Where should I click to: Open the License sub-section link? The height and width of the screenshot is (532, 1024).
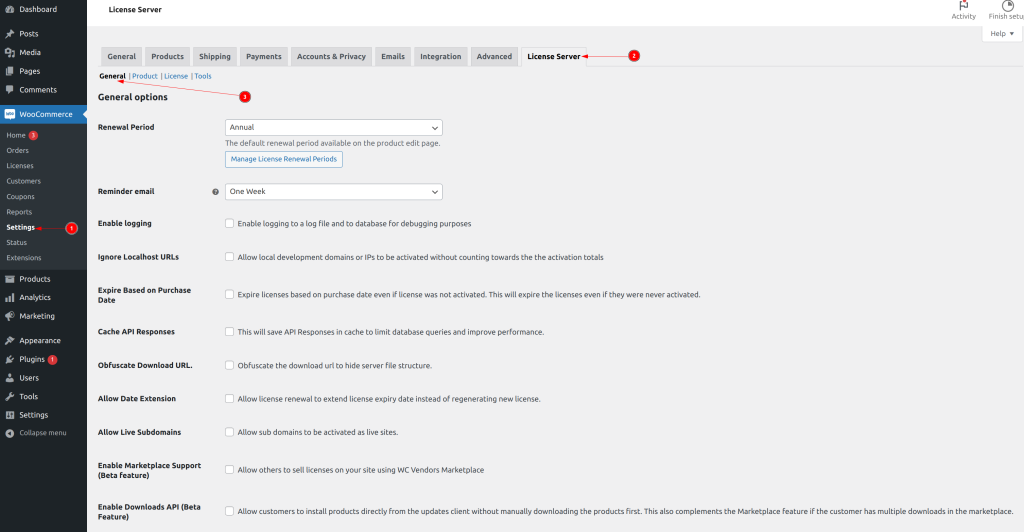click(x=176, y=76)
